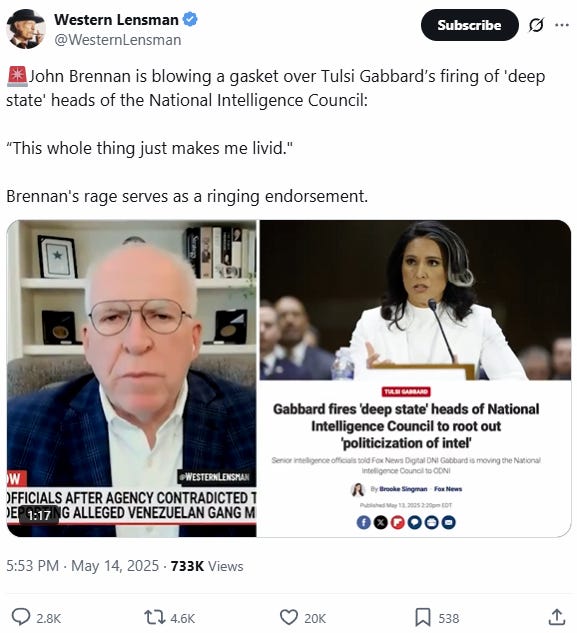
Task: Click the email icon in article
Action: point(449,523)
